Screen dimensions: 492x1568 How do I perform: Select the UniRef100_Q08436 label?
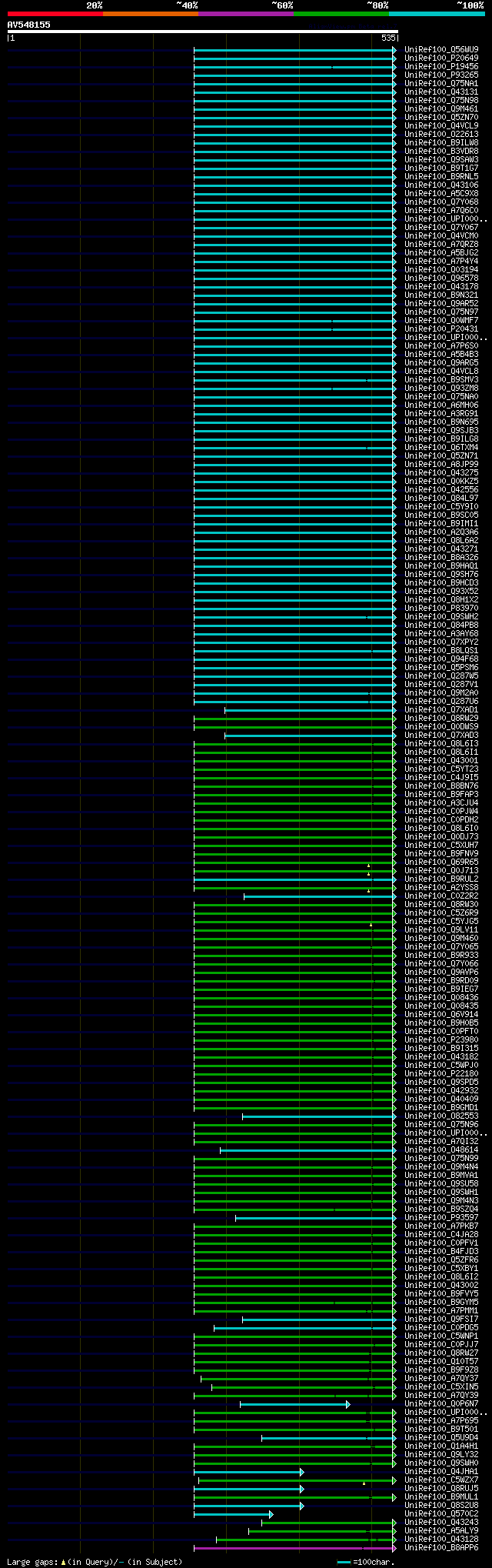click(441, 997)
